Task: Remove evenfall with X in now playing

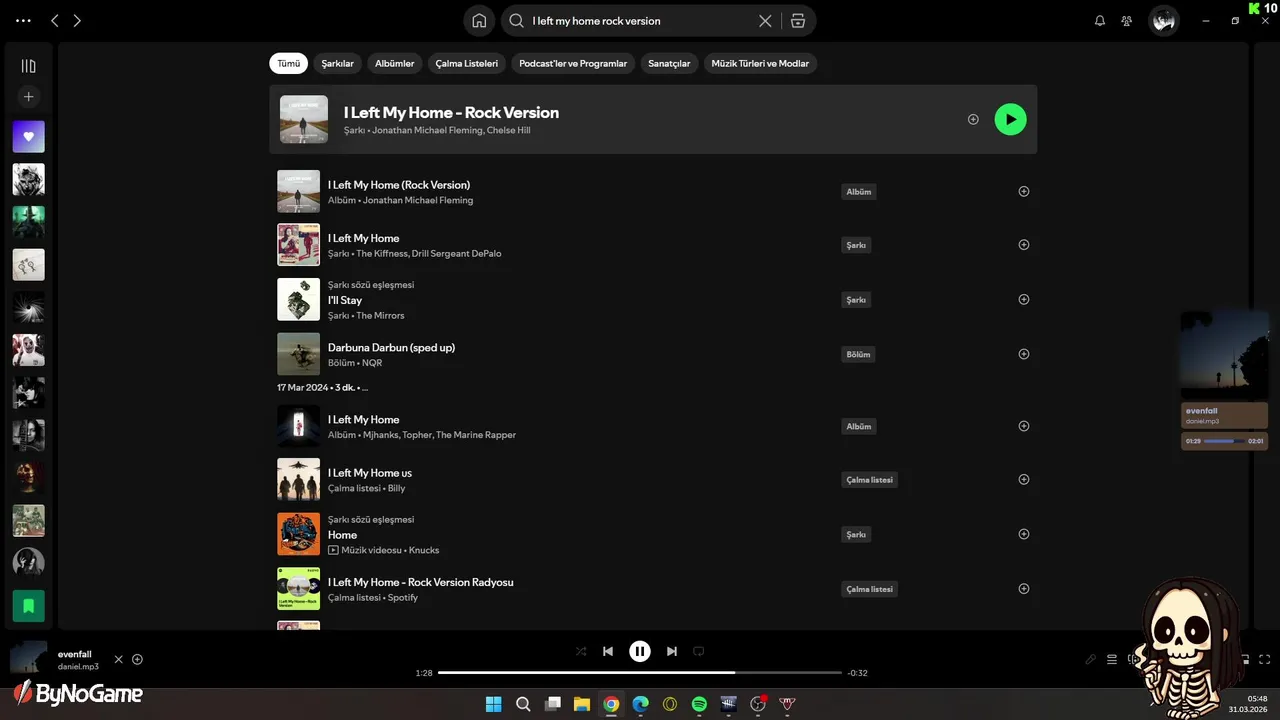Action: click(x=118, y=659)
